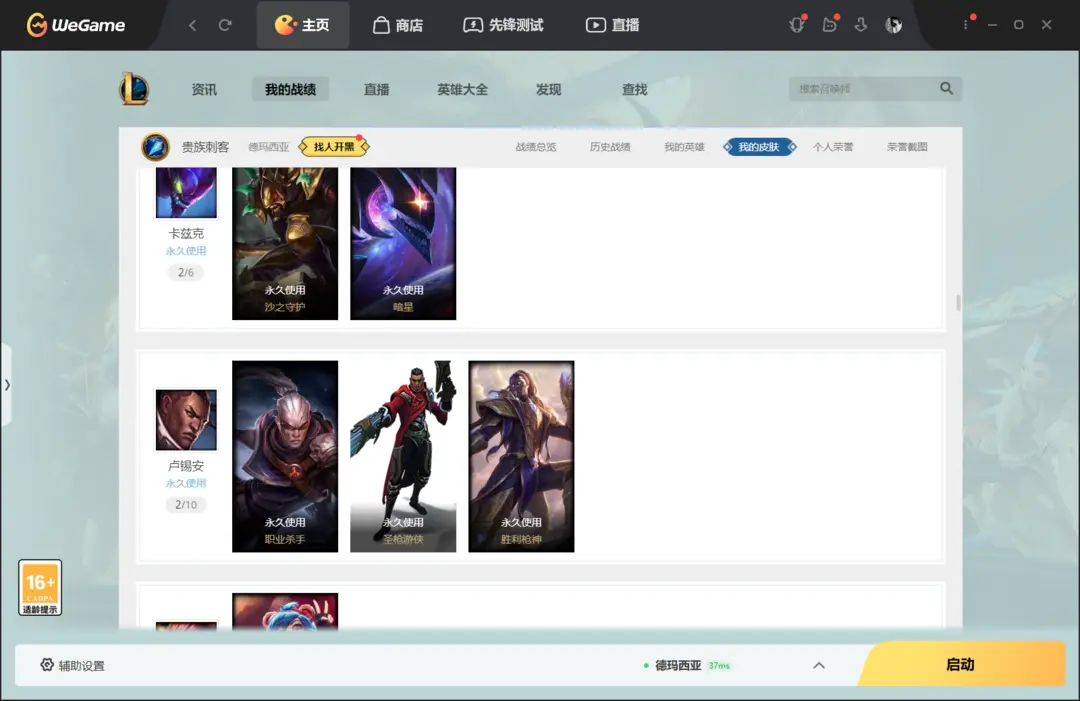Click the 卡兹克 champion portrait
This screenshot has width=1080, height=701.
(x=186, y=192)
